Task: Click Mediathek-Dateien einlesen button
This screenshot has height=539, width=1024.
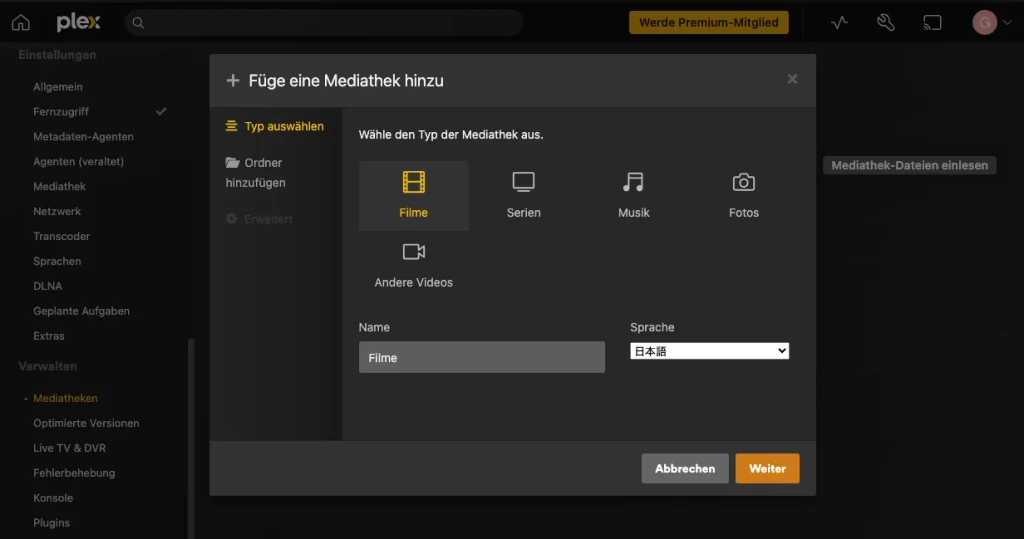Action: coord(909,165)
